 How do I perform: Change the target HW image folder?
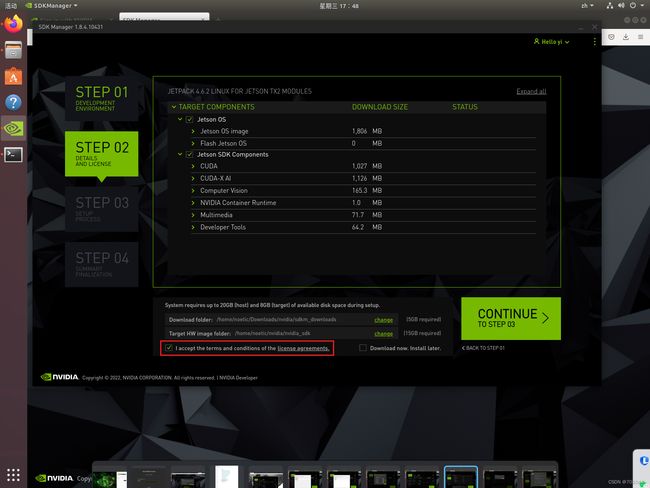[x=383, y=334]
